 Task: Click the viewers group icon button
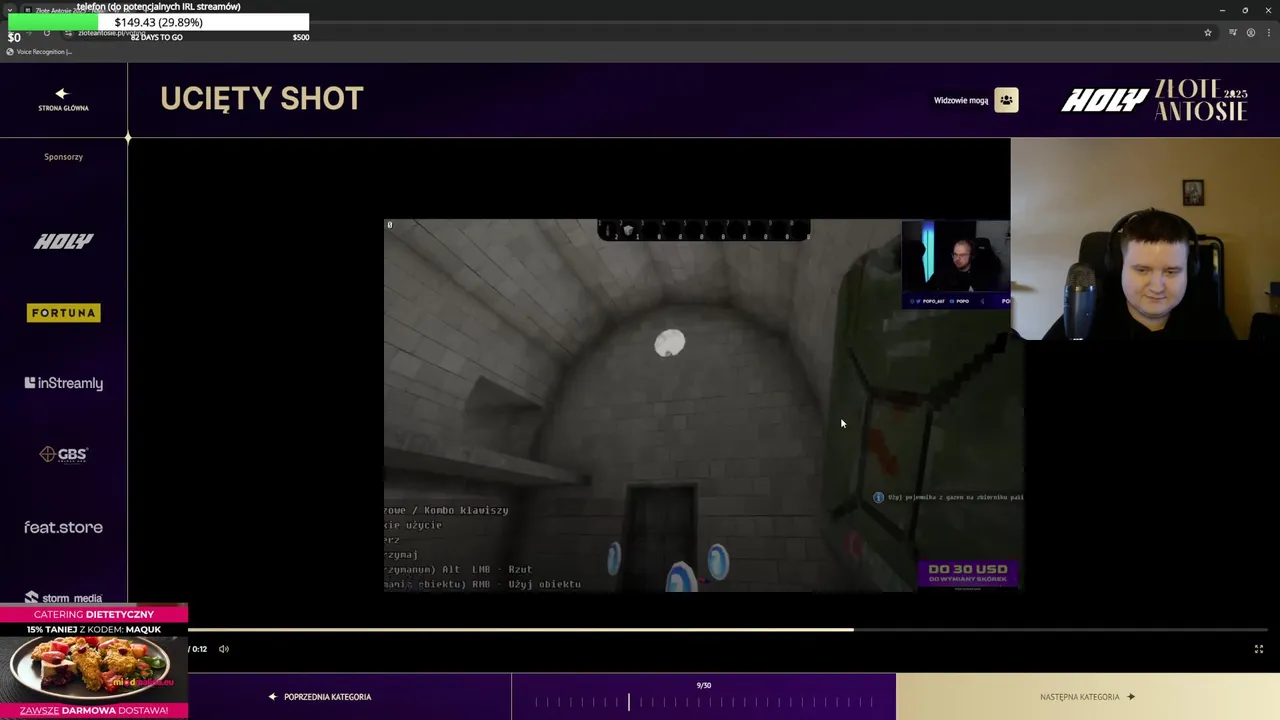pos(1006,100)
